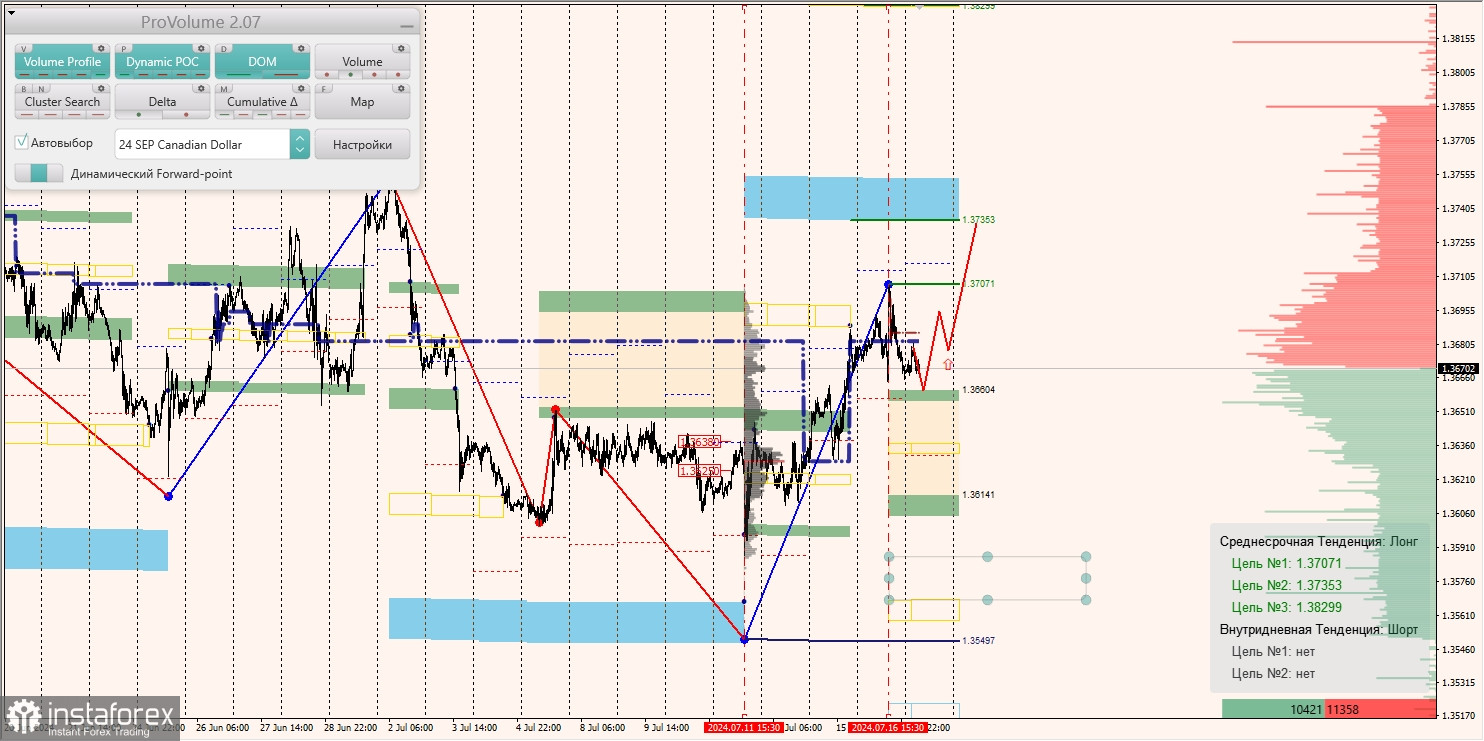
Task: Click 1.38155 on the price scale
Action: 1460,39
